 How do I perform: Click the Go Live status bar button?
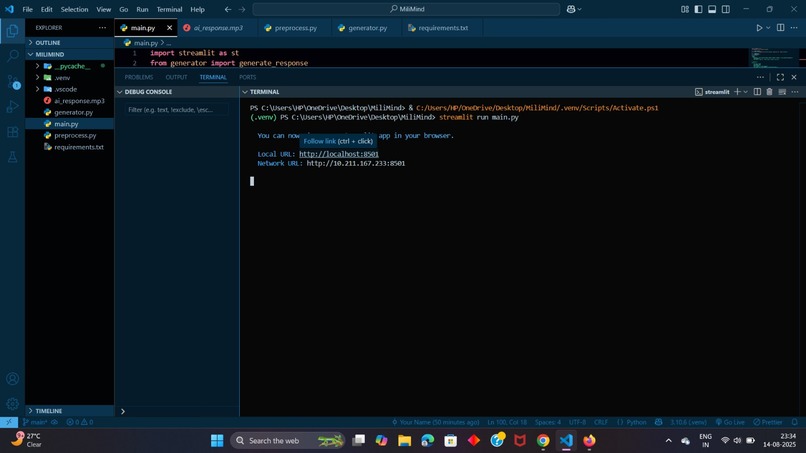730,422
